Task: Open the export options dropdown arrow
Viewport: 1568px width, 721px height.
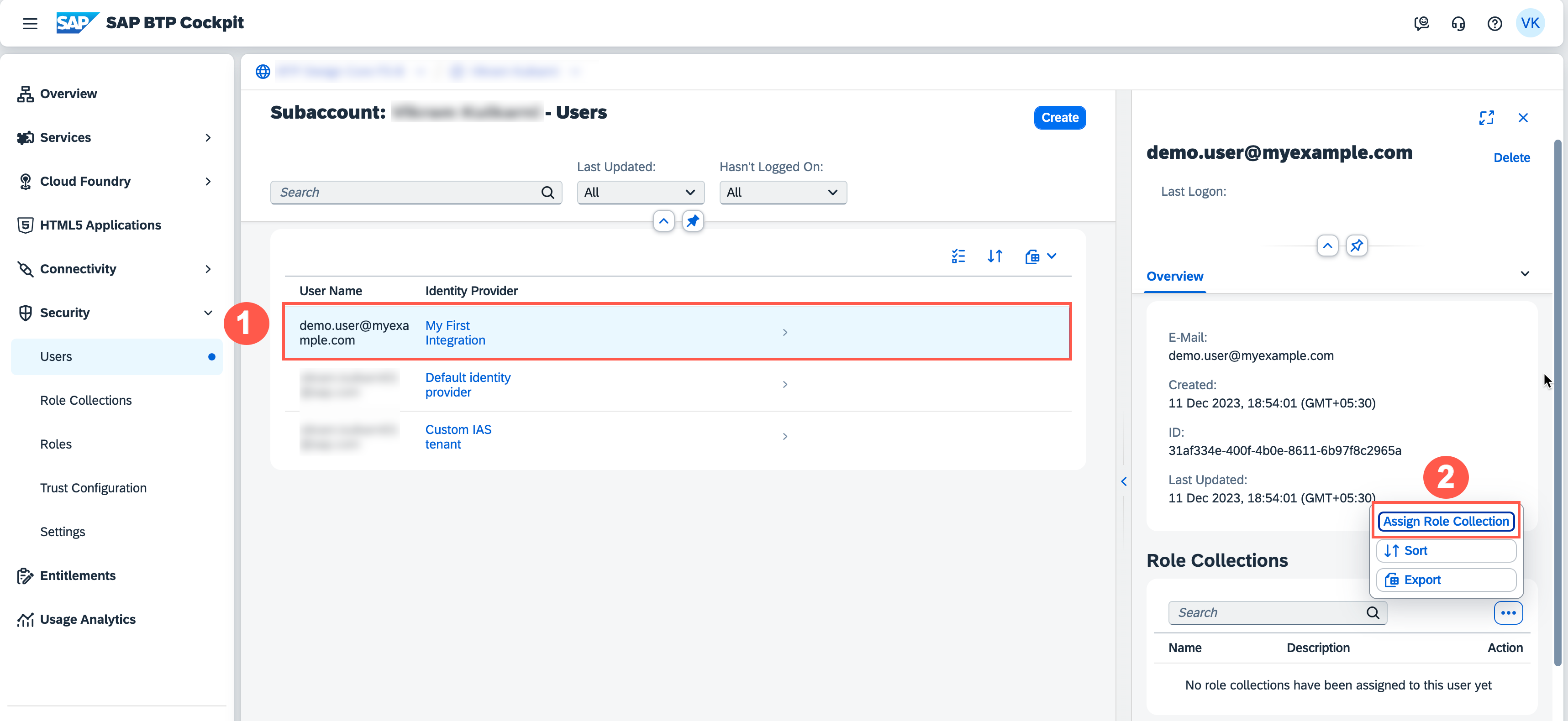Action: click(x=1051, y=256)
